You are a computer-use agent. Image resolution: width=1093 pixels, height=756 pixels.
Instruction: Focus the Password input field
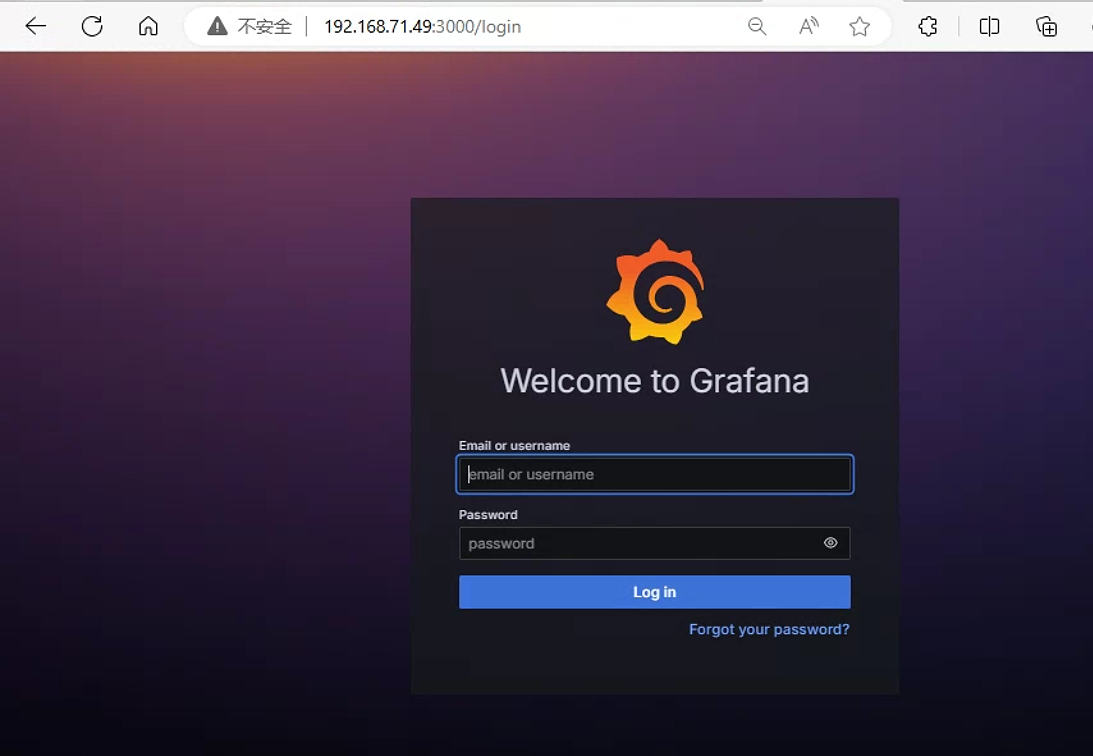655,543
